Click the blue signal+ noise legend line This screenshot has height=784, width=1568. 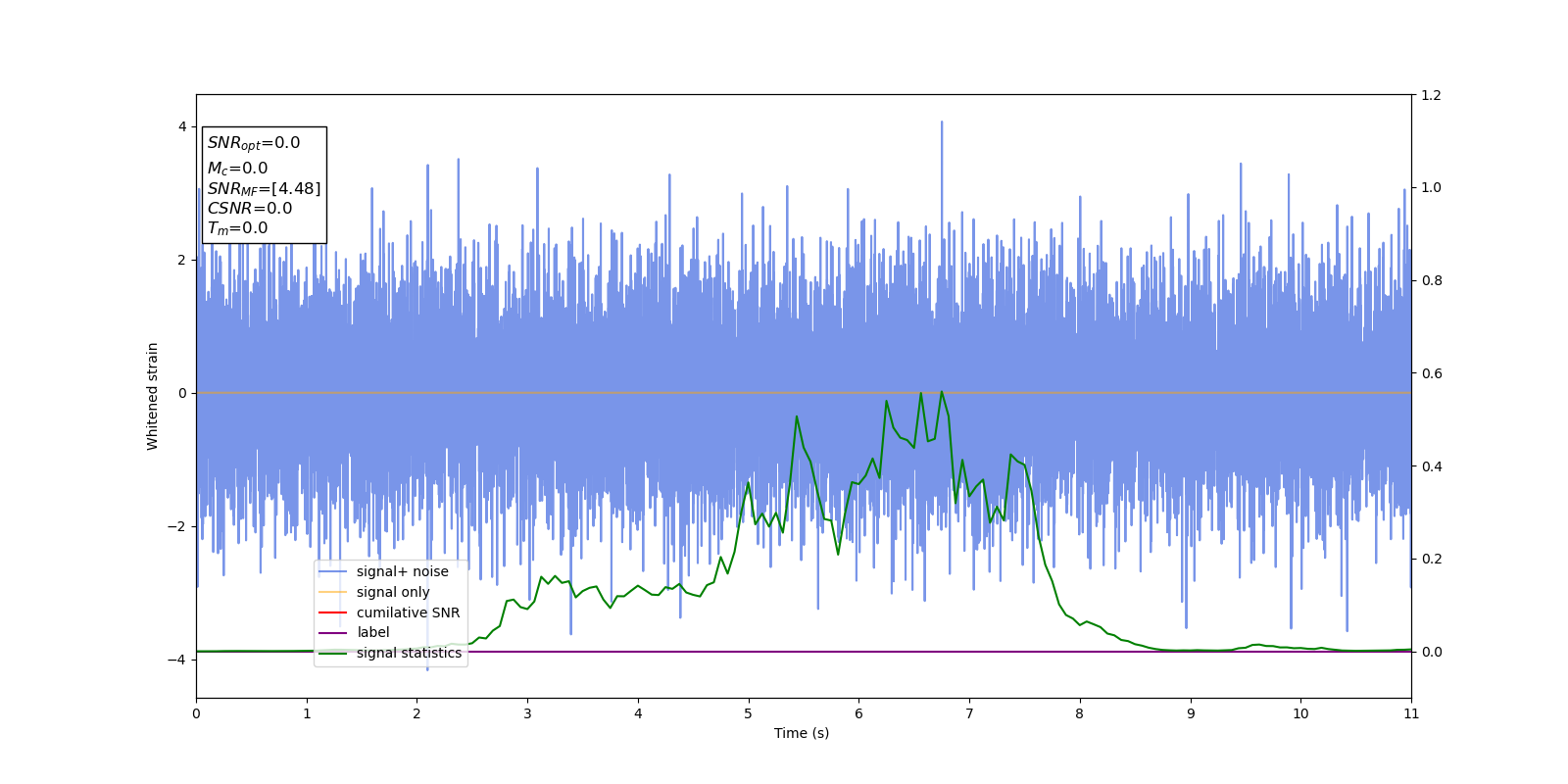pos(333,572)
